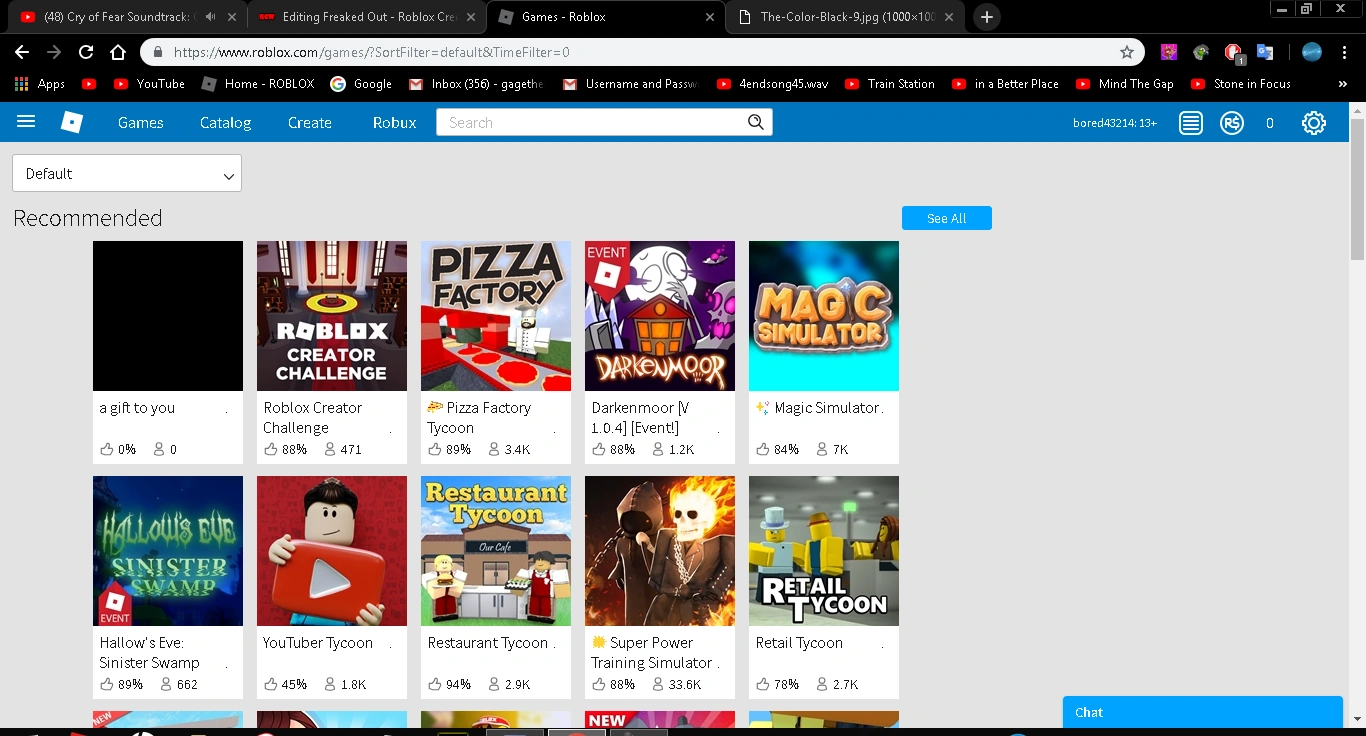Open the Pizza Factory game thumbnail
Viewport: 1366px width, 736px height.
[x=496, y=316]
